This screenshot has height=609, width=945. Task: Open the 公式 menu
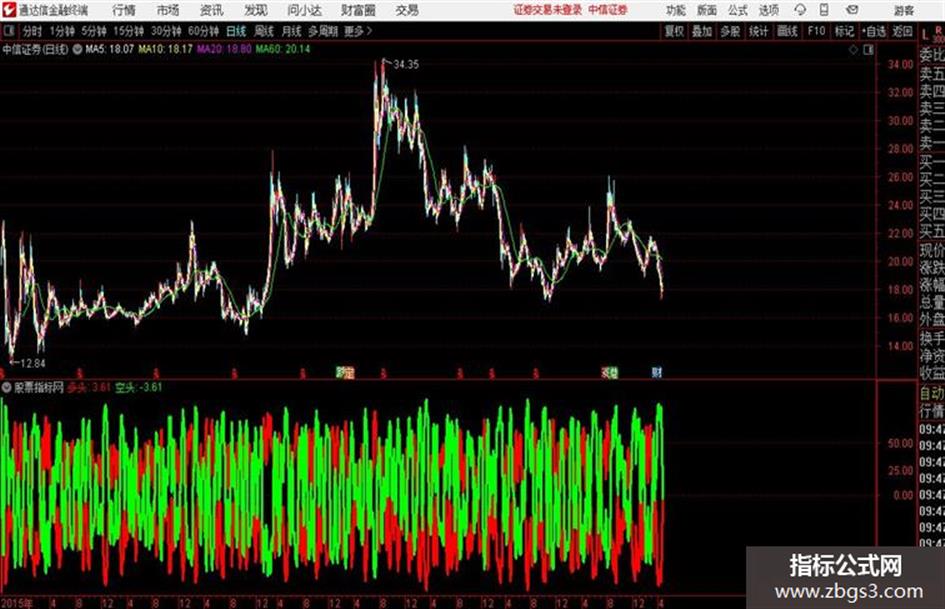[738, 10]
